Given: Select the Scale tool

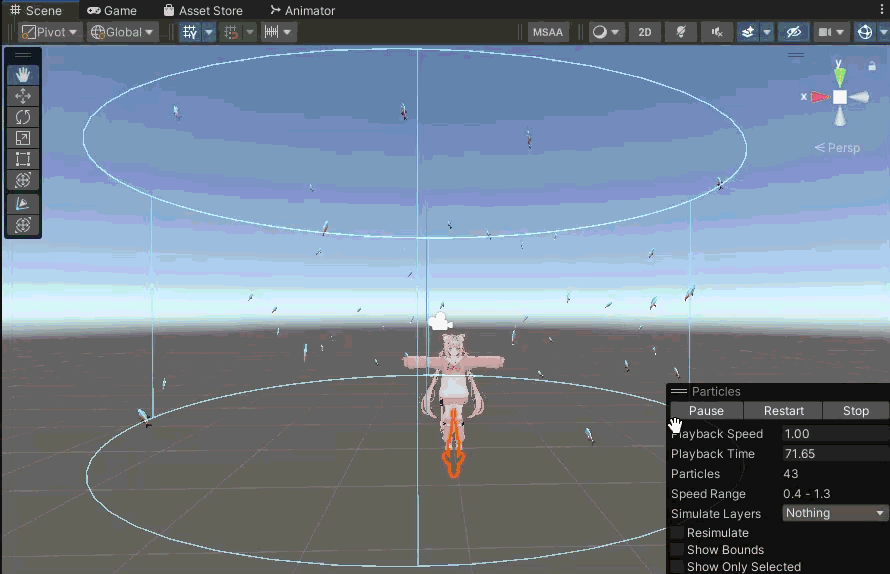Looking at the screenshot, I should [x=23, y=138].
